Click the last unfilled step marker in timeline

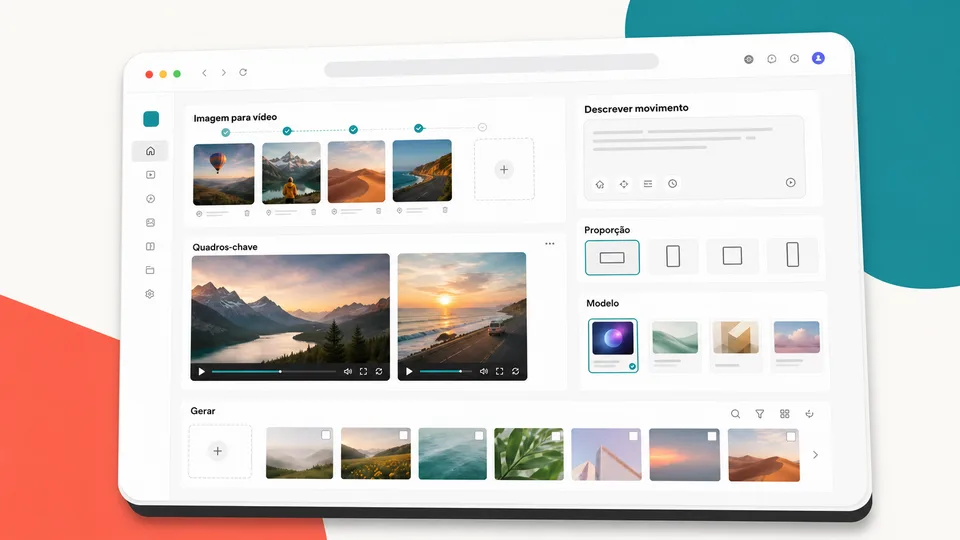point(482,127)
